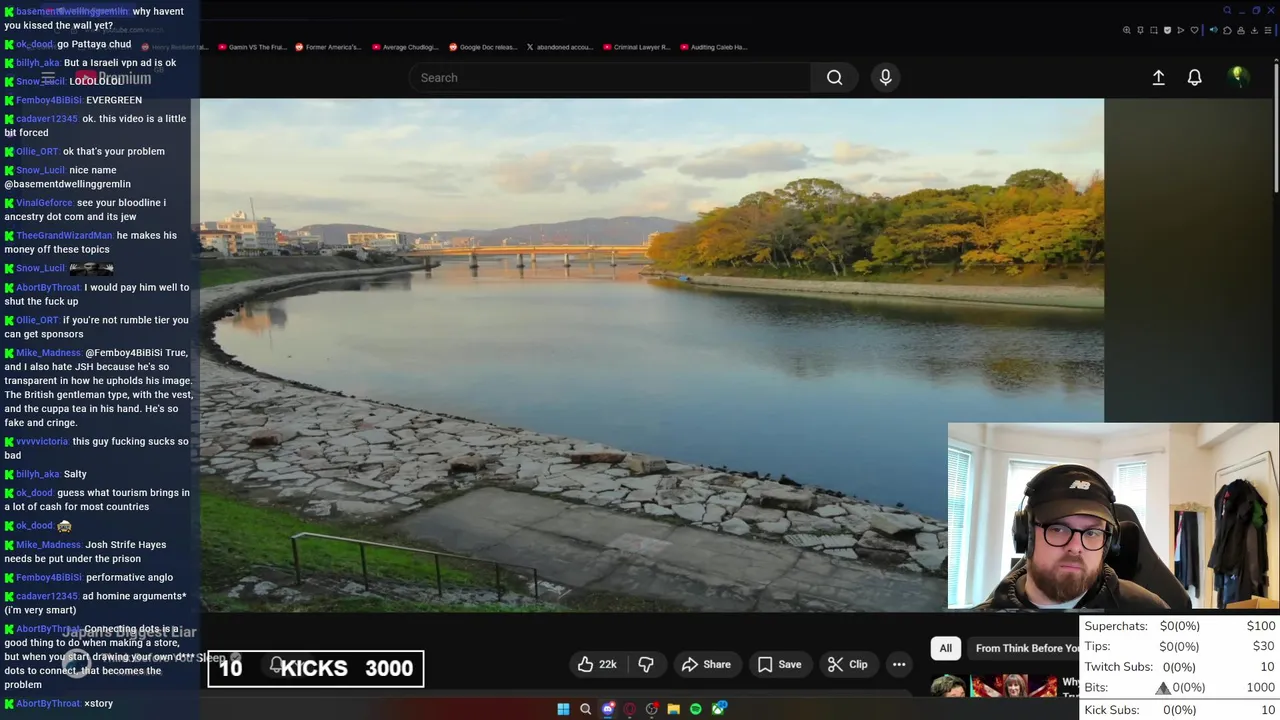1280x720 pixels.
Task: Add page to bookmarks heart icon
Action: click(1194, 30)
